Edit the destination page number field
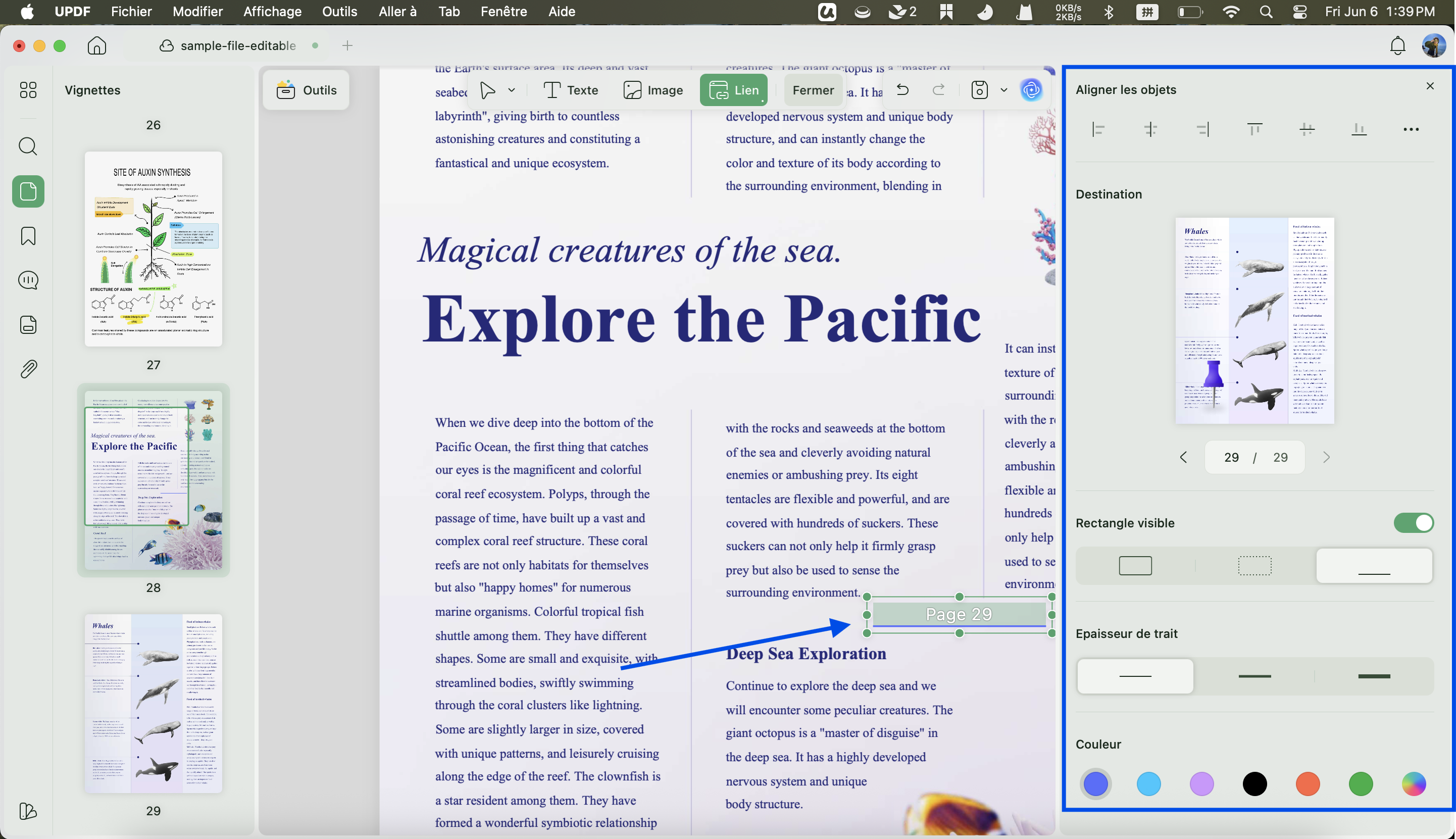The width and height of the screenshot is (1456, 839). click(1231, 458)
